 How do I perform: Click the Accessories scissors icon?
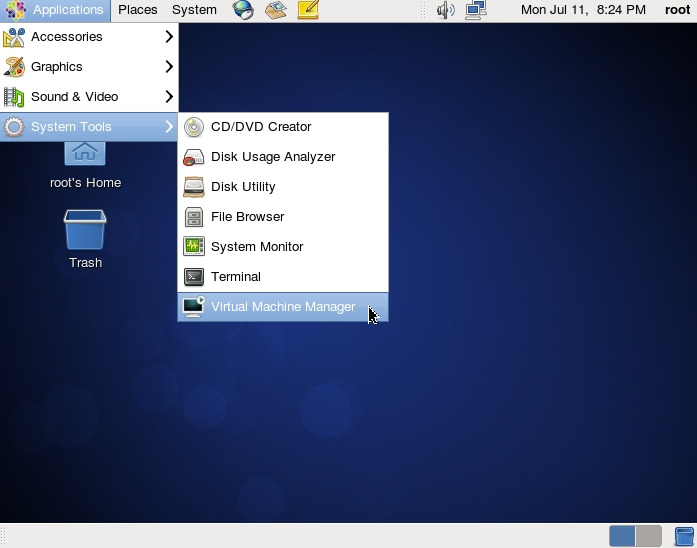coord(14,37)
